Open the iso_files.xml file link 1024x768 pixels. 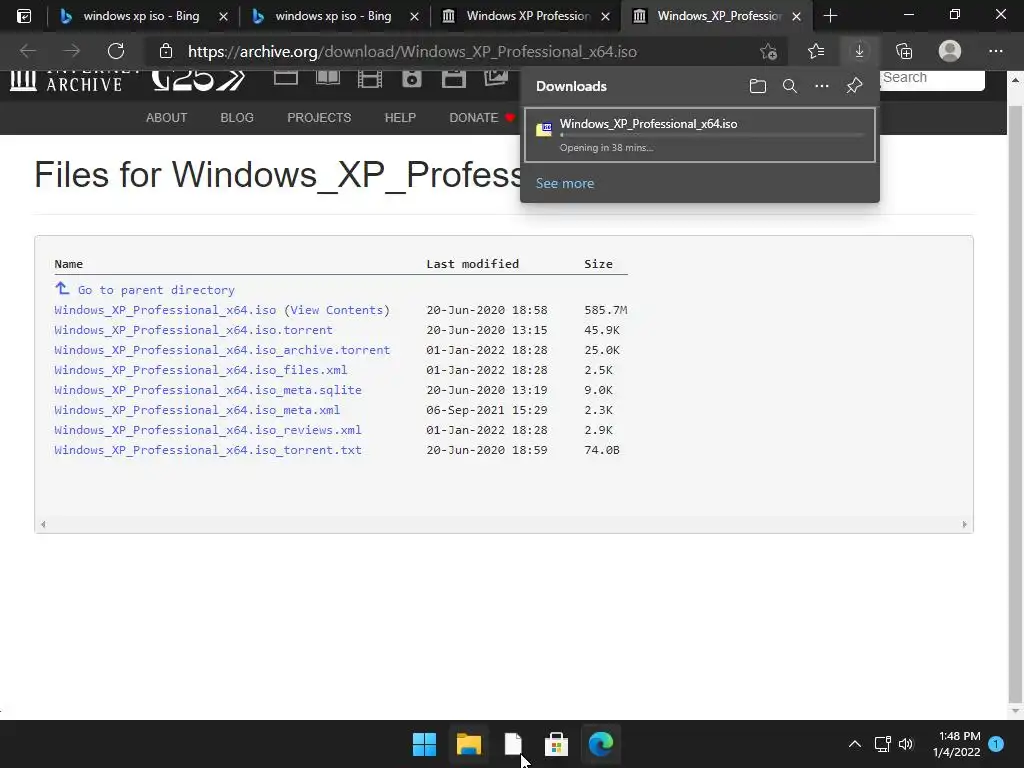(200, 370)
